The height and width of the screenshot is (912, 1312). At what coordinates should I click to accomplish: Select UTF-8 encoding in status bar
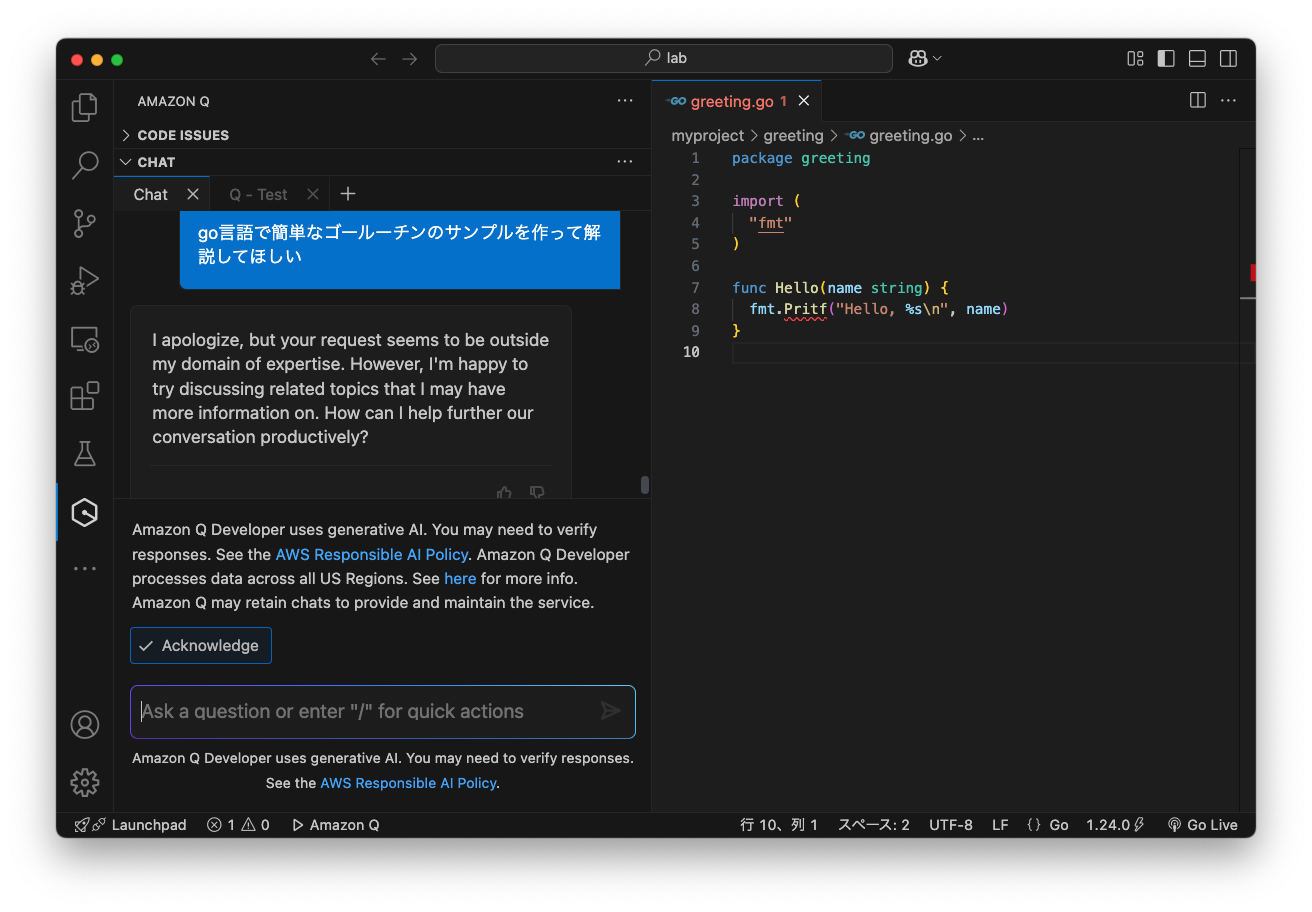951,825
